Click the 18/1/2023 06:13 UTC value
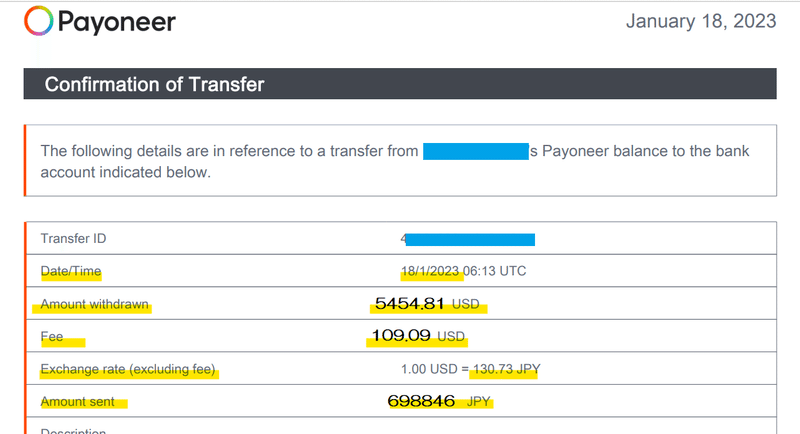800x434 pixels. (463, 271)
